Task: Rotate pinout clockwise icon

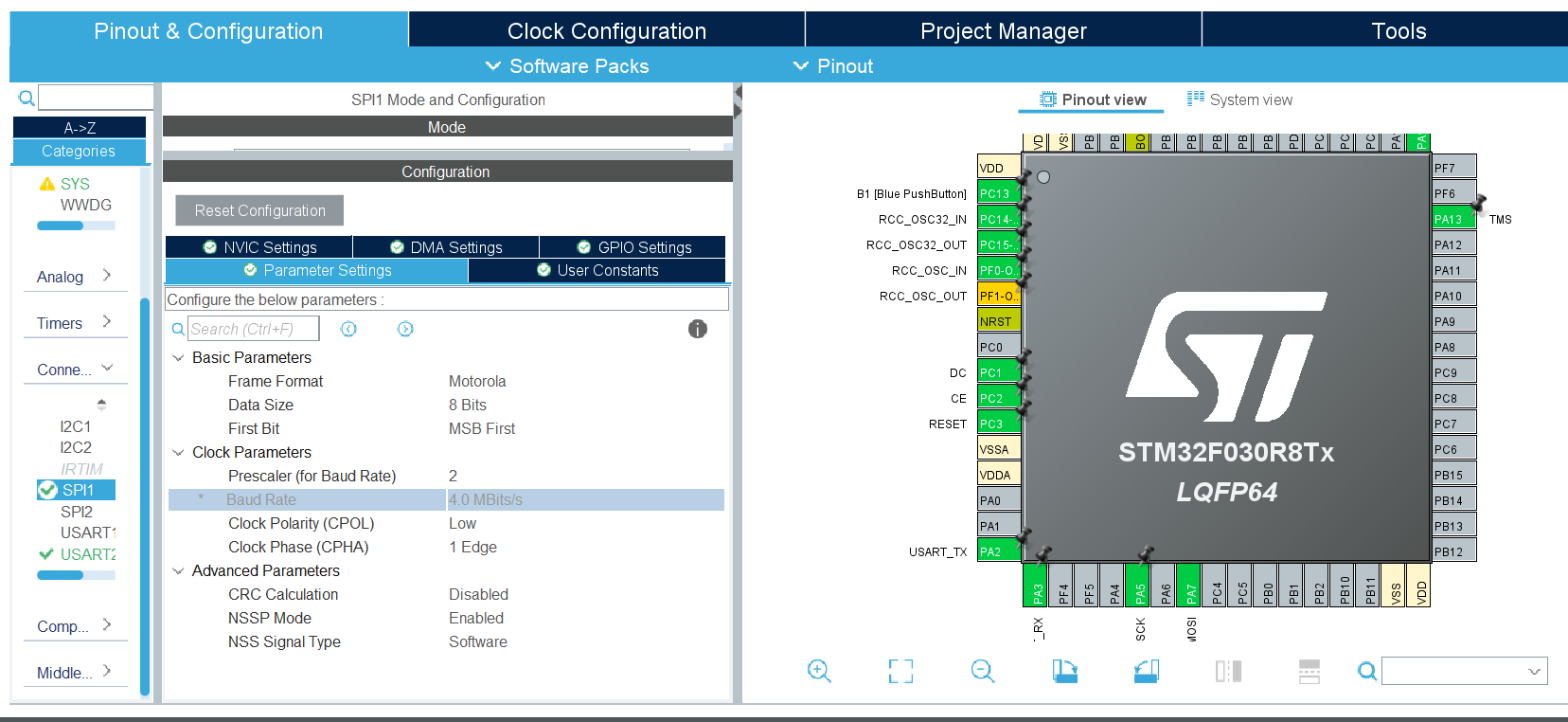Action: tap(1065, 672)
